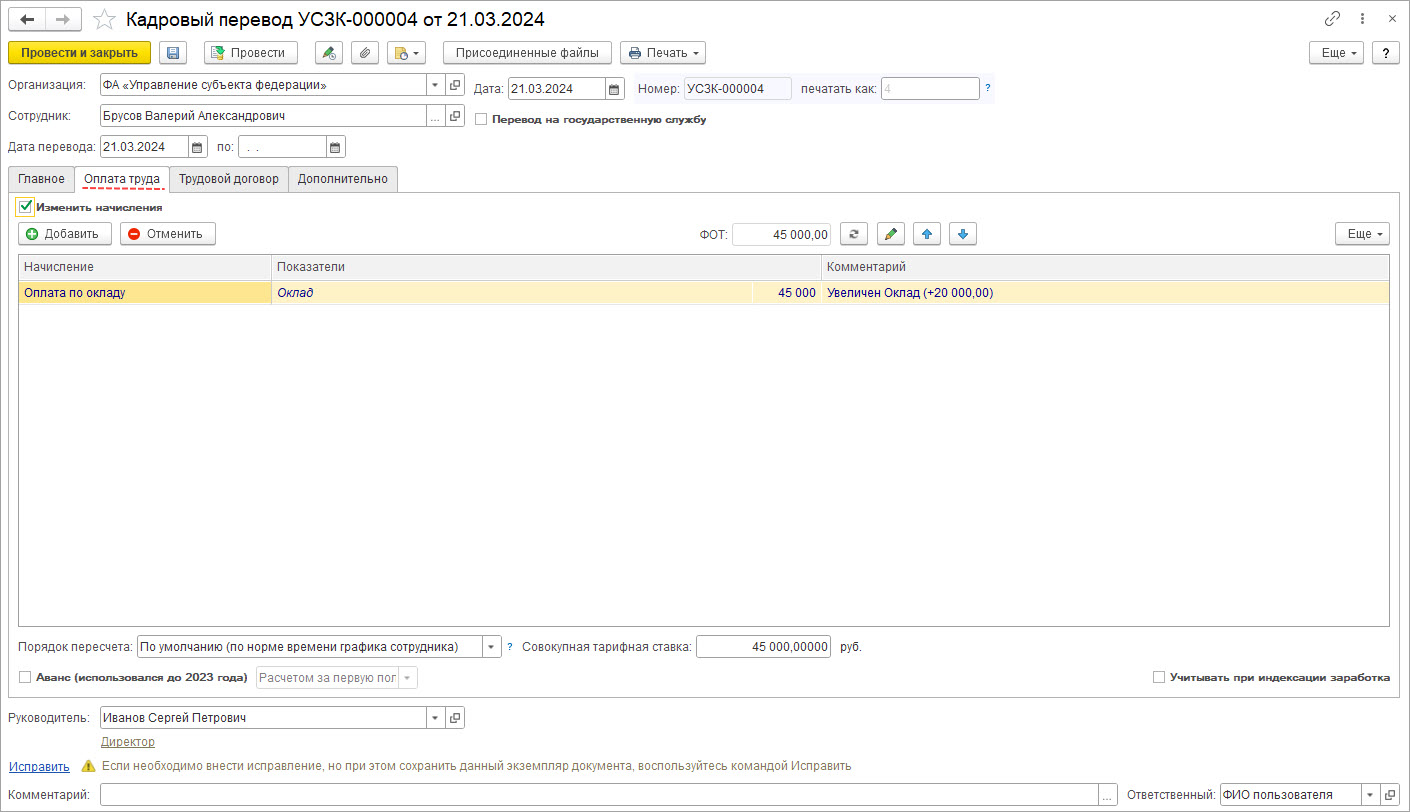Click the 'Увеличен Оклад (+20 000,00)' comment cell
The image size is (1410, 812).
1105,293
